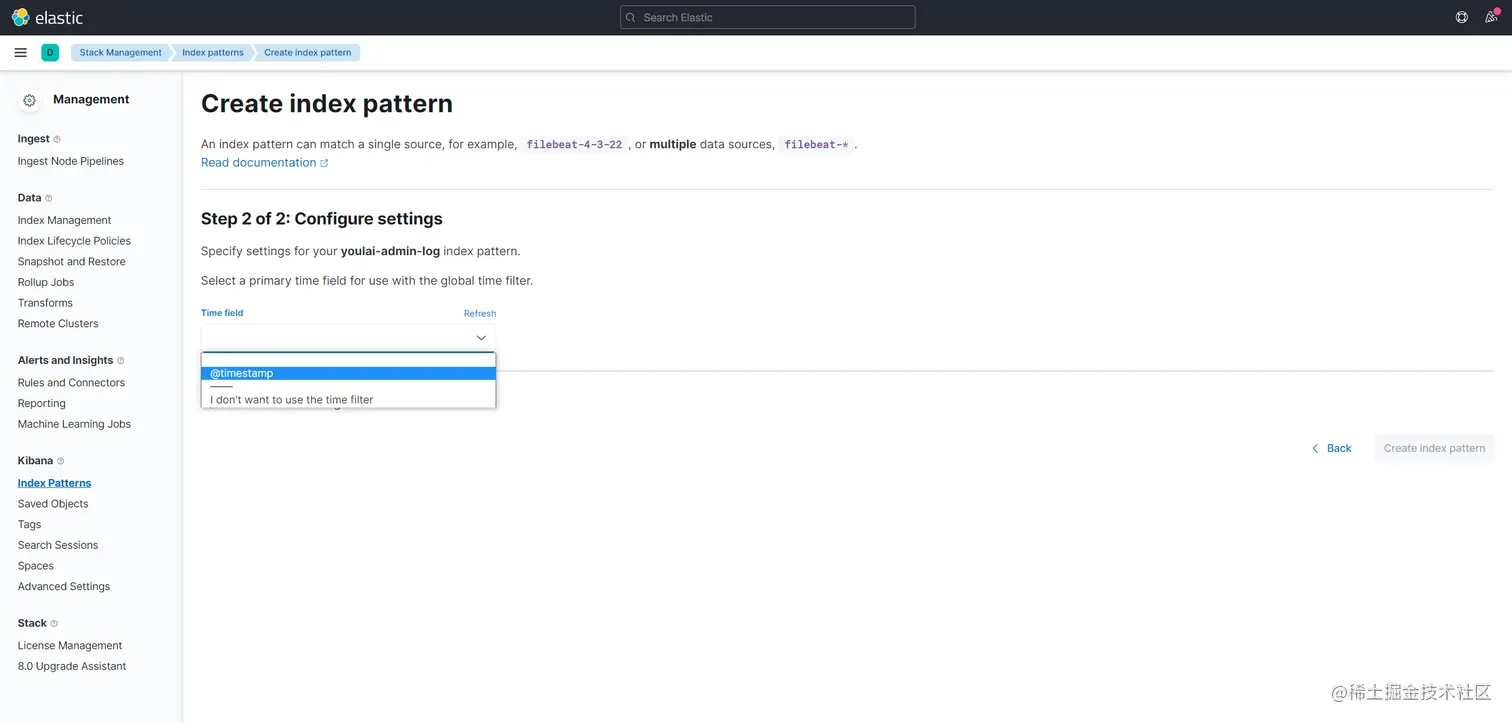1512x723 pixels.
Task: Open Reporting page
Action: click(x=42, y=403)
